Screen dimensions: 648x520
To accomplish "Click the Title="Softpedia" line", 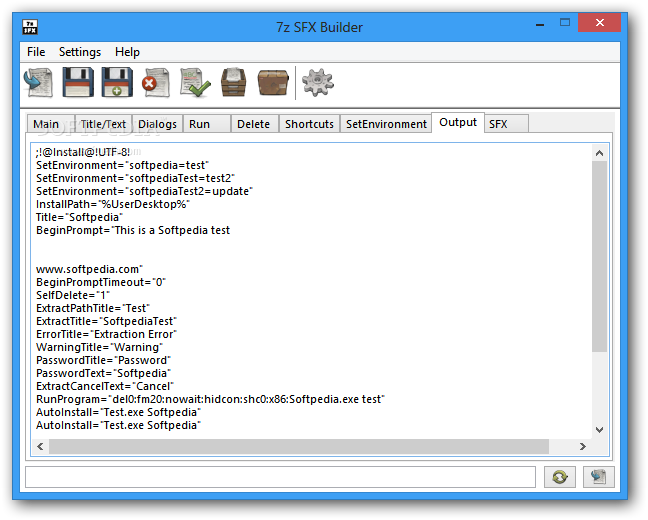I will click(x=79, y=217).
